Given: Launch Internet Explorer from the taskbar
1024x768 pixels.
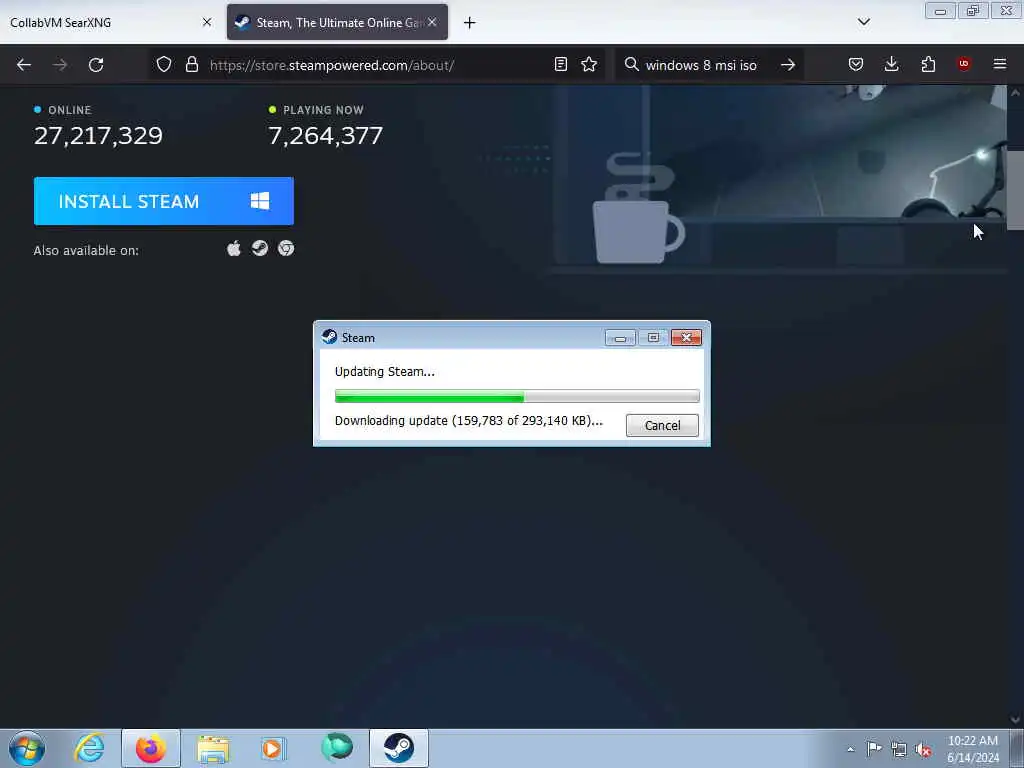Looking at the screenshot, I should [x=89, y=748].
